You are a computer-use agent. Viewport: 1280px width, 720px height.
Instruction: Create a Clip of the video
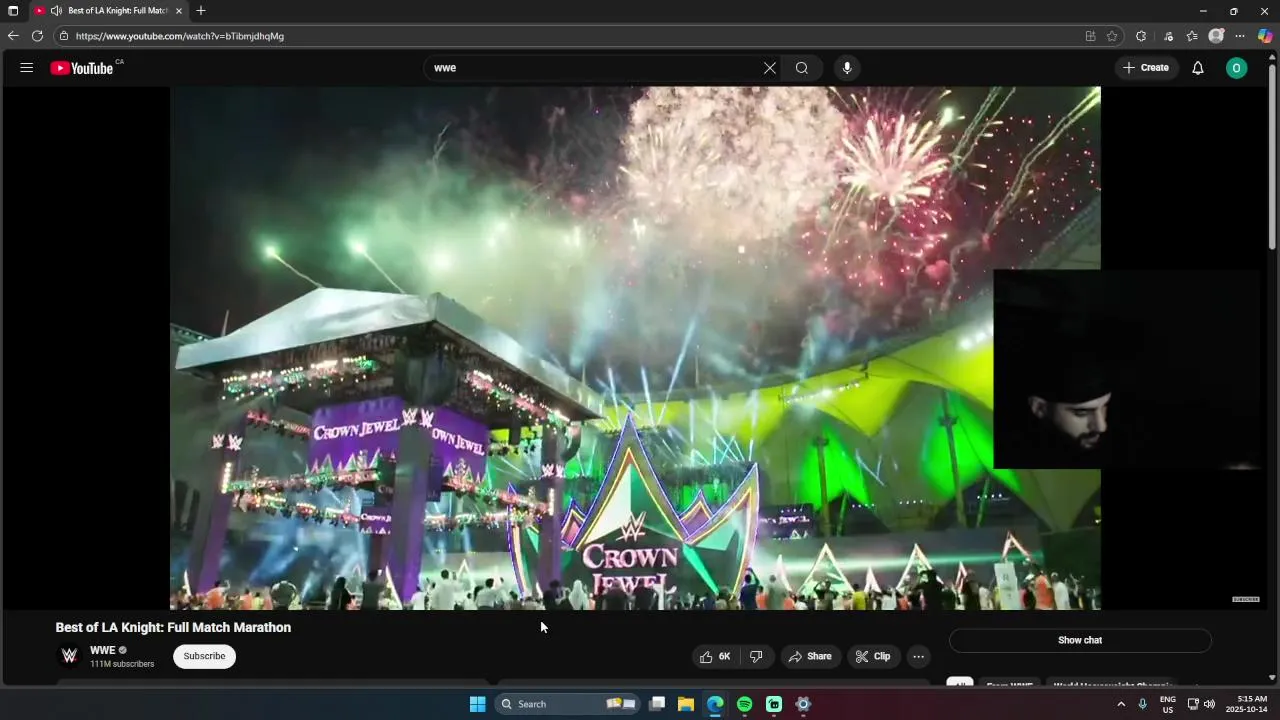click(x=873, y=657)
